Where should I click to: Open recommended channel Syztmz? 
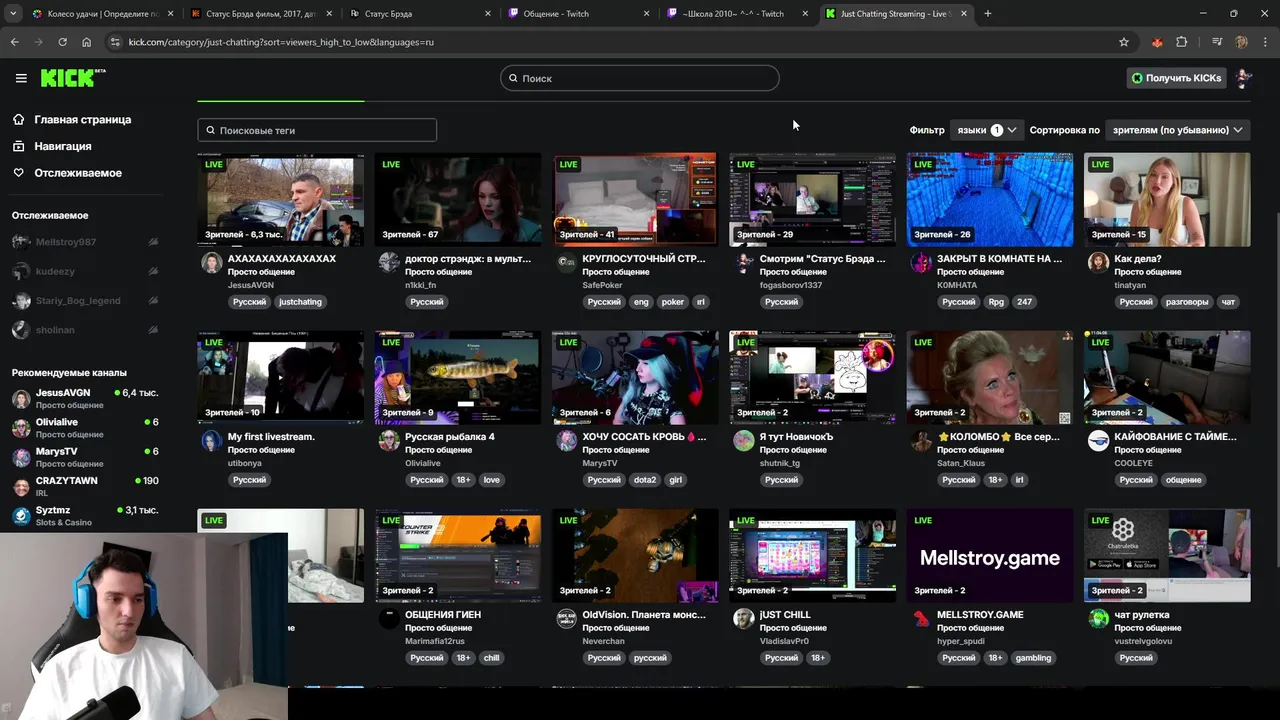85,516
